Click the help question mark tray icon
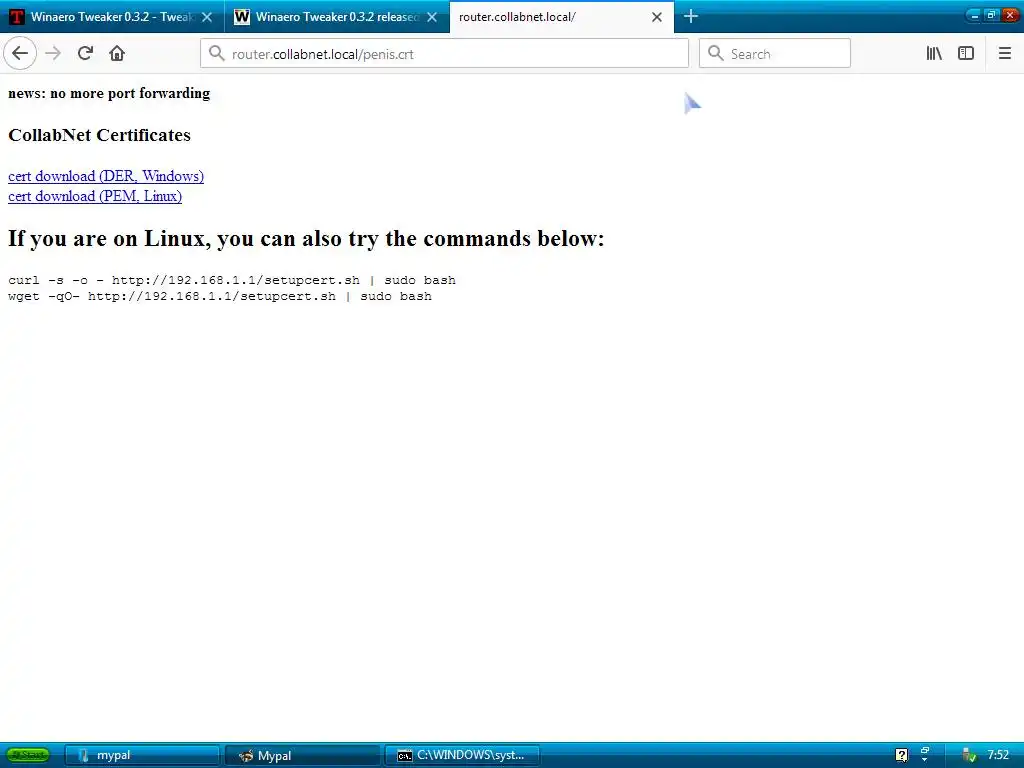1024x768 pixels. tap(901, 756)
